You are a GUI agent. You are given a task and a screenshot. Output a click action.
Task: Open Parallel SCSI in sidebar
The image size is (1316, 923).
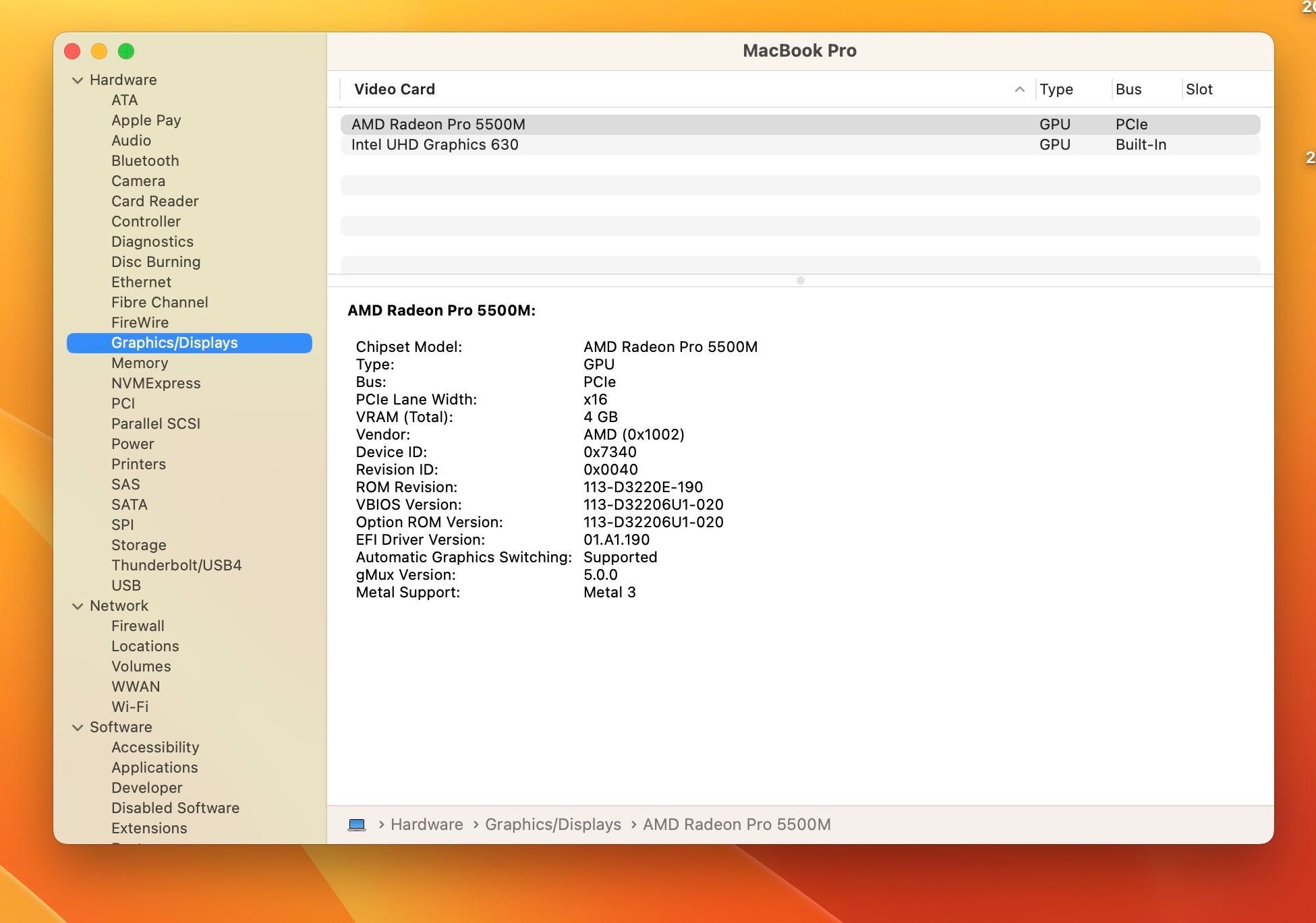coord(156,423)
